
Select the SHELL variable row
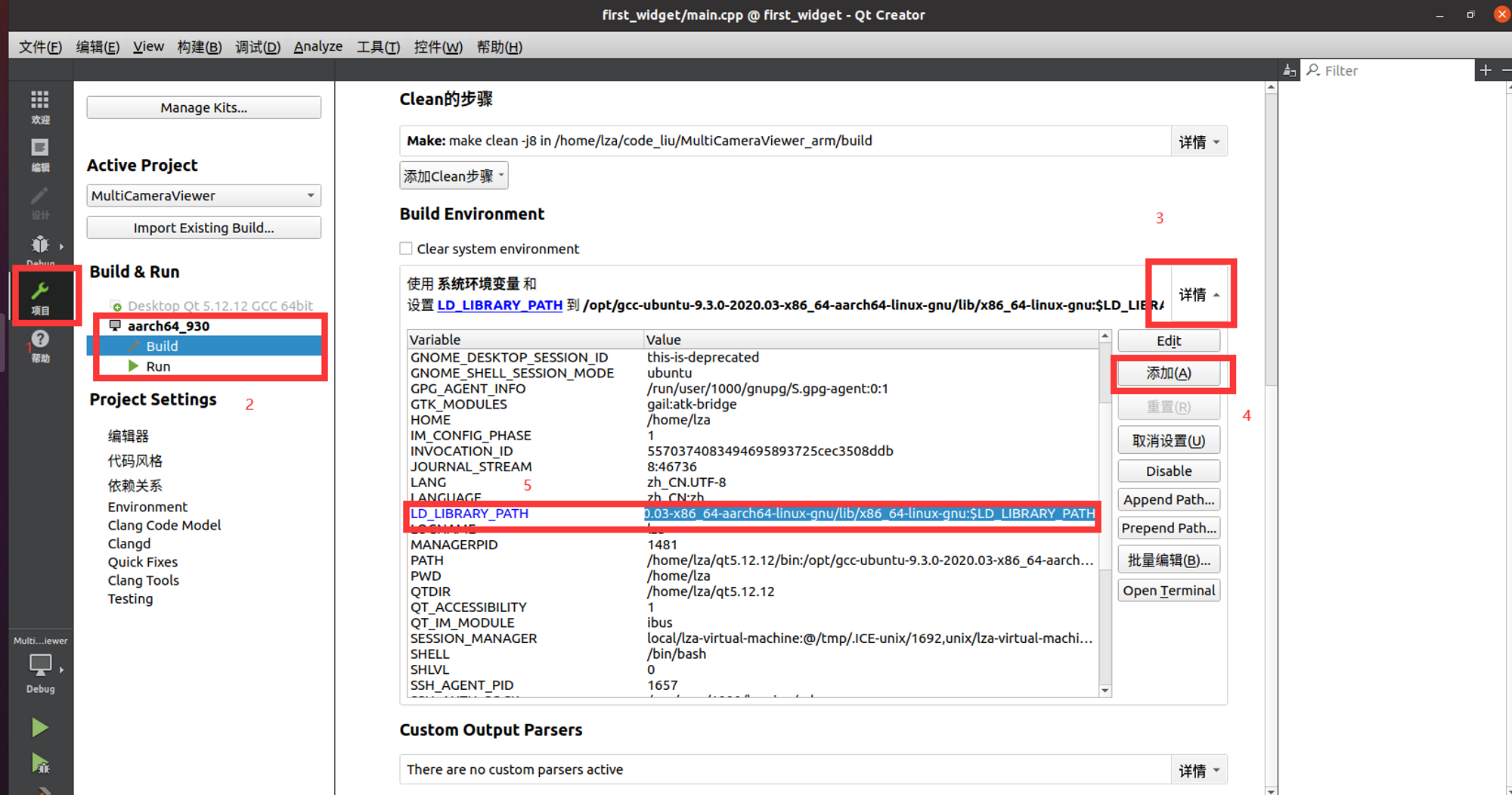(752, 654)
